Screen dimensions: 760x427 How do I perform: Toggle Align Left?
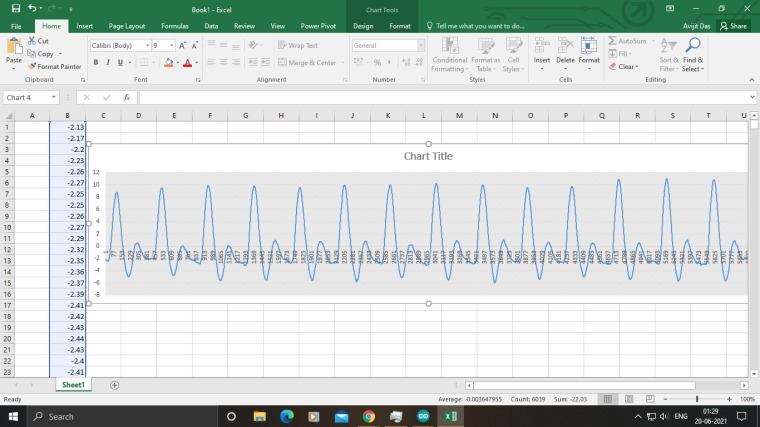pyautogui.click(x=211, y=63)
